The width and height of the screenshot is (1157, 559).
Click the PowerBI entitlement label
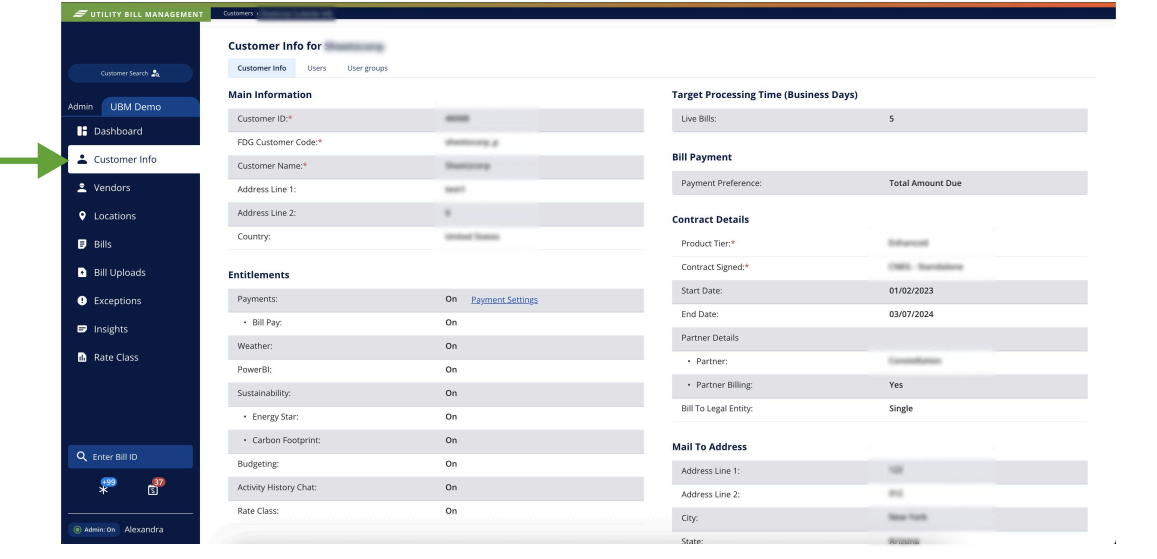tap(255, 369)
